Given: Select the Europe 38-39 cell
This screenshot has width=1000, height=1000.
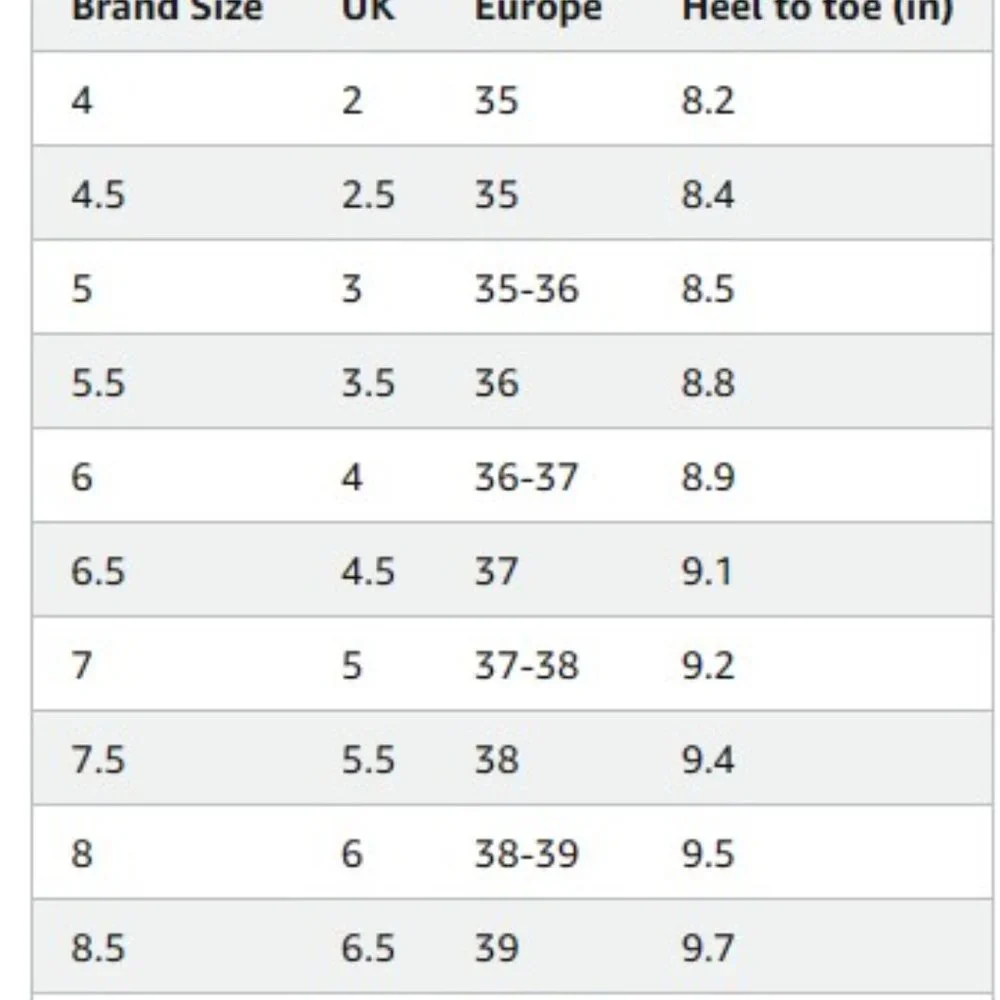Looking at the screenshot, I should 526,854.
